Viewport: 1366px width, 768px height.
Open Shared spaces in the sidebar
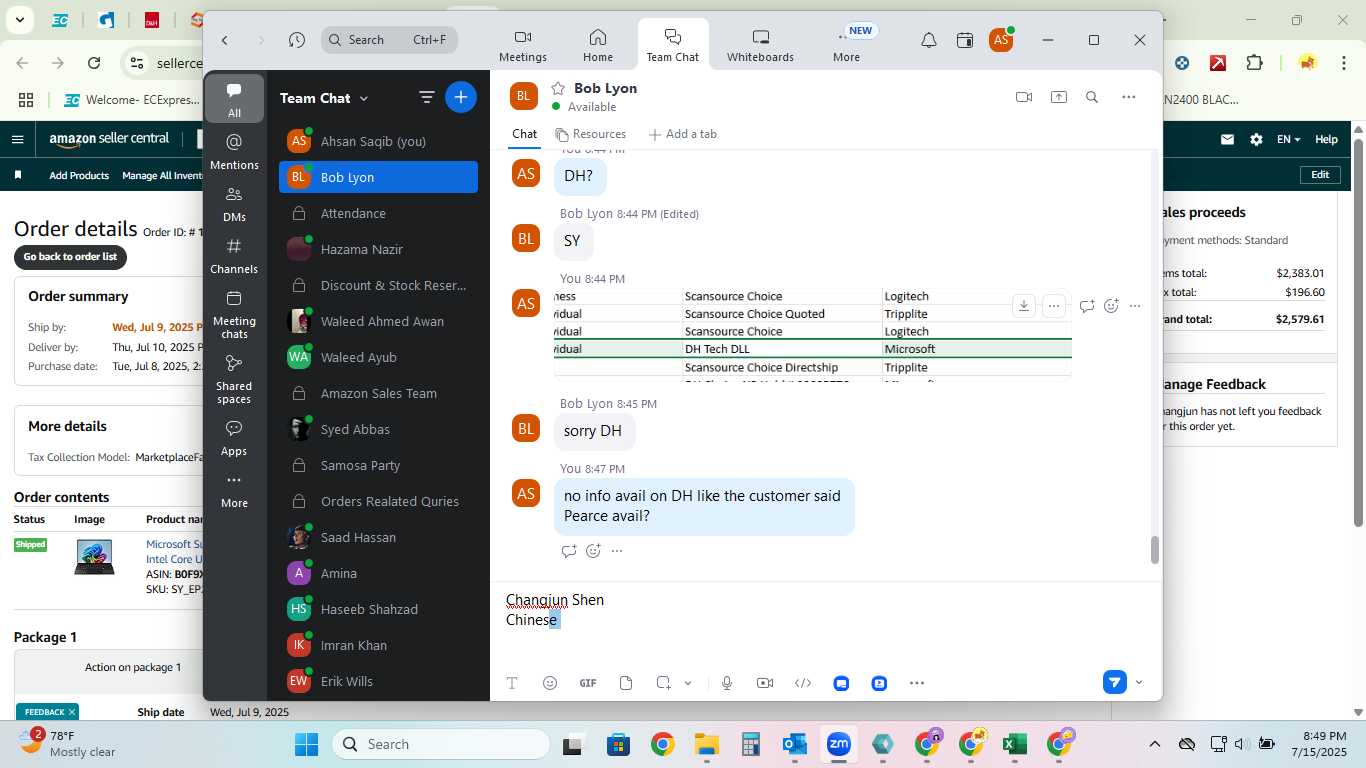click(x=235, y=378)
